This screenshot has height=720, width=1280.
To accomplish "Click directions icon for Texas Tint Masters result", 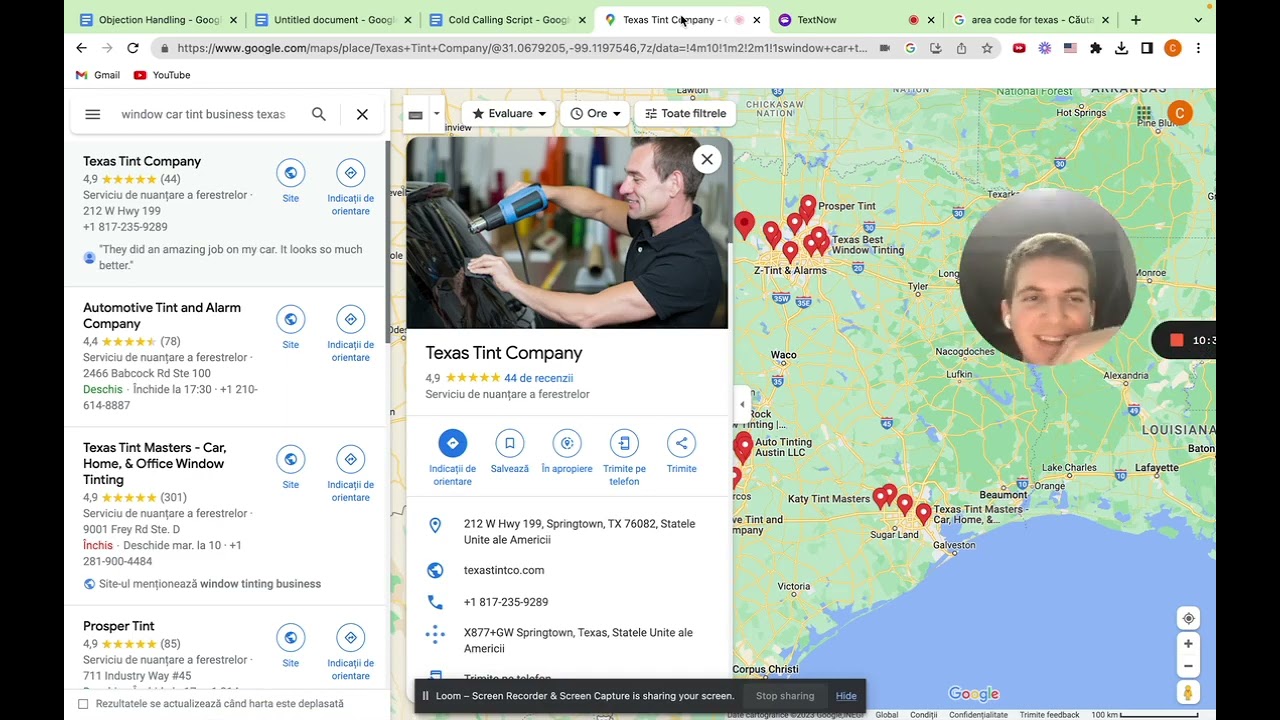I will click(350, 460).
